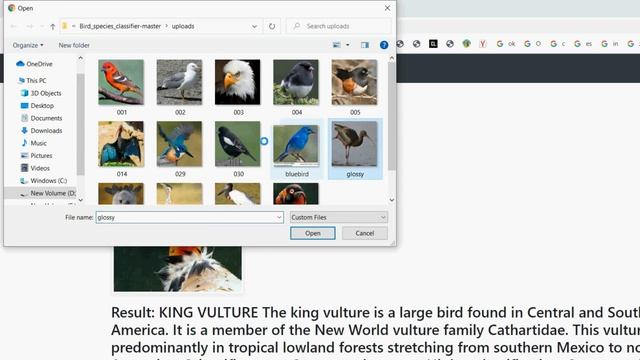Expand the File name dropdown arrow

(279, 218)
